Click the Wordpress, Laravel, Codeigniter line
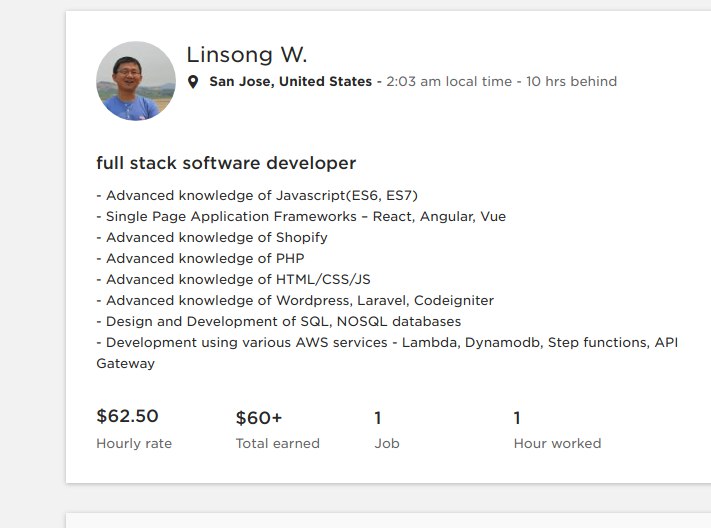Screen dimensions: 711x528 pos(295,300)
